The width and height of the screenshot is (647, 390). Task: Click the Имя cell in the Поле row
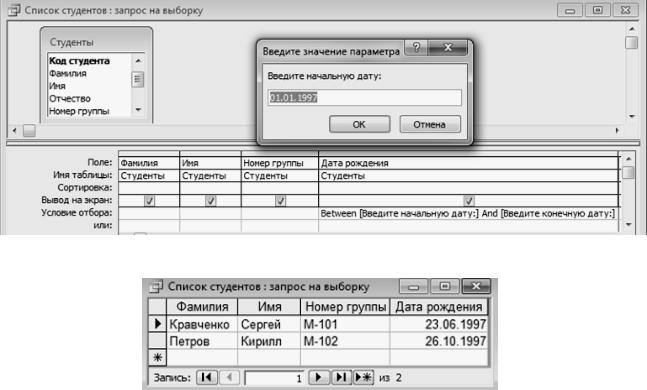[x=210, y=163]
